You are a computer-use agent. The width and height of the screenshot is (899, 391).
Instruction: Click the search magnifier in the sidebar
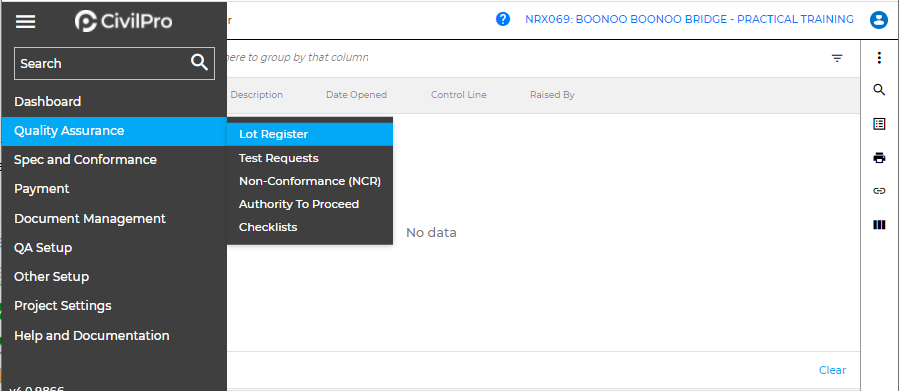(199, 62)
